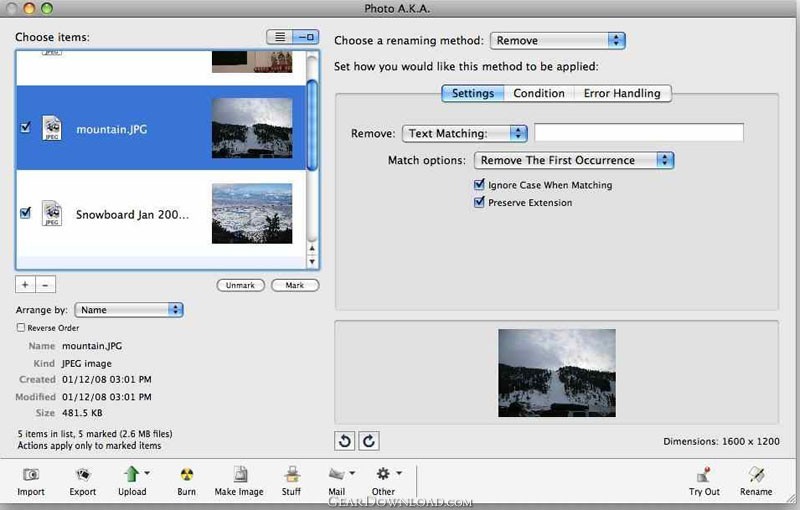The height and width of the screenshot is (510, 800).
Task: Click the list scroll down arrow
Action: tap(312, 262)
